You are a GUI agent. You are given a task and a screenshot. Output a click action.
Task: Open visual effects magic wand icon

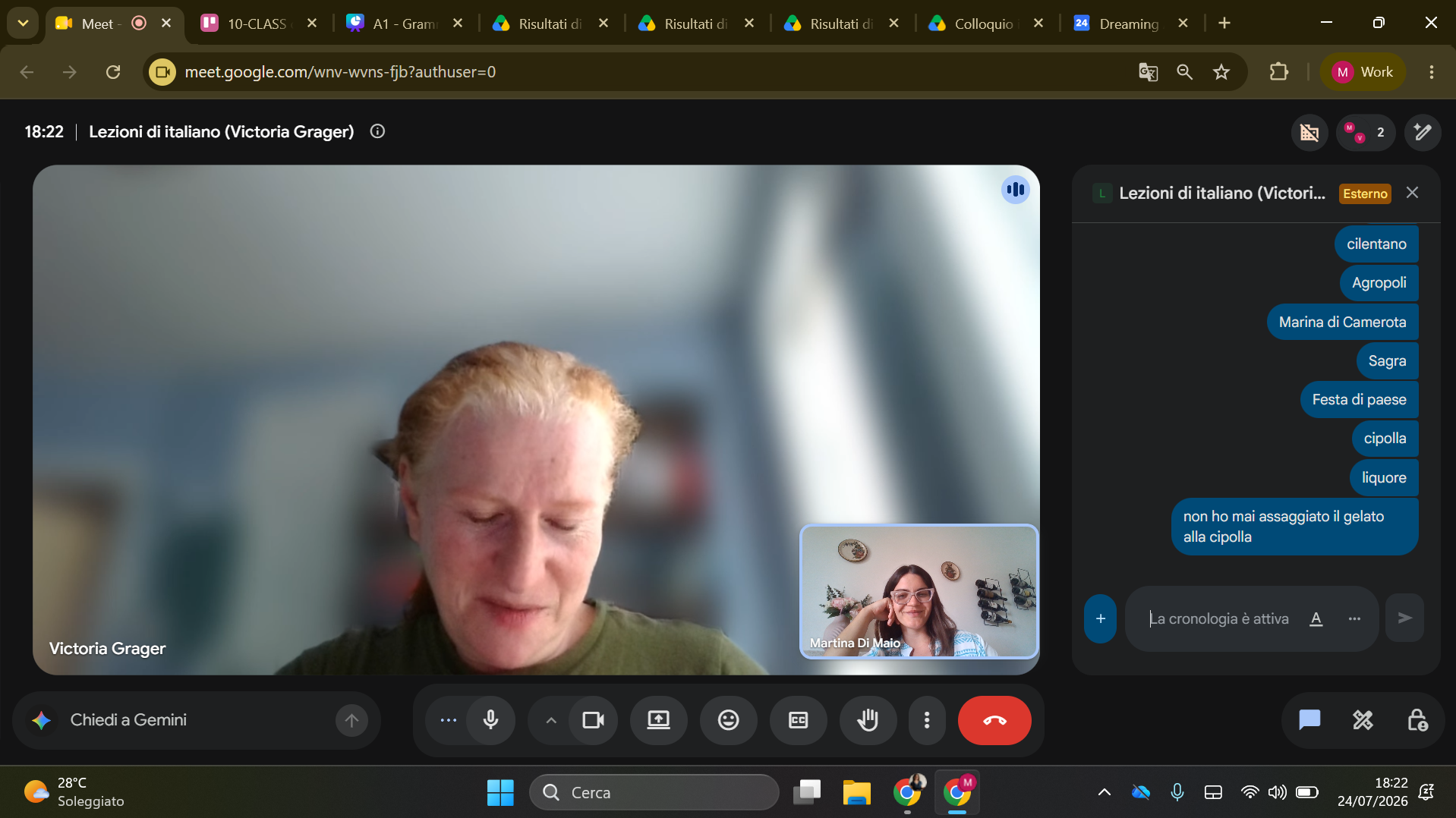click(x=1423, y=133)
